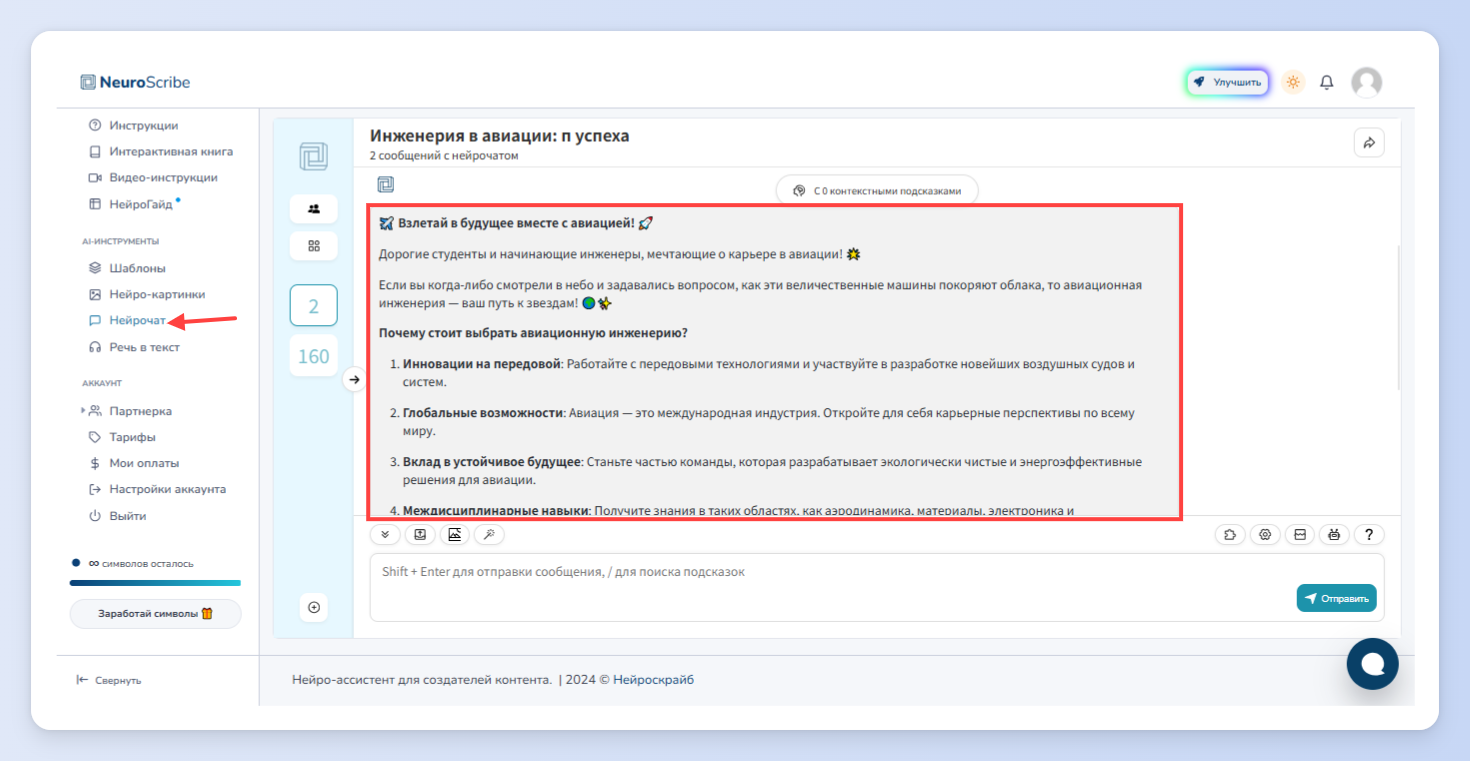Open the user avatar menu

tap(1366, 82)
